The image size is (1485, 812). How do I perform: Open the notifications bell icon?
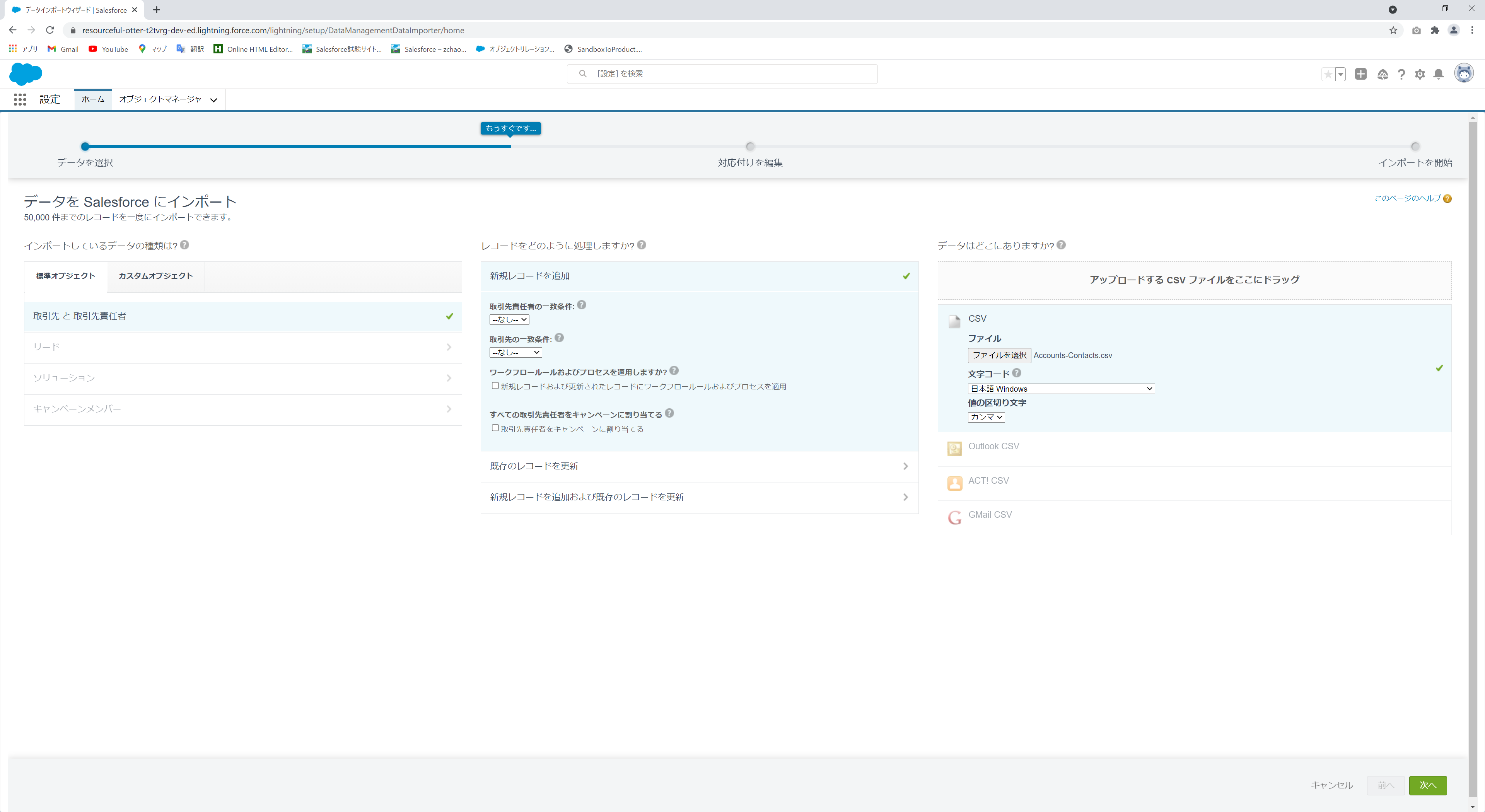point(1438,74)
